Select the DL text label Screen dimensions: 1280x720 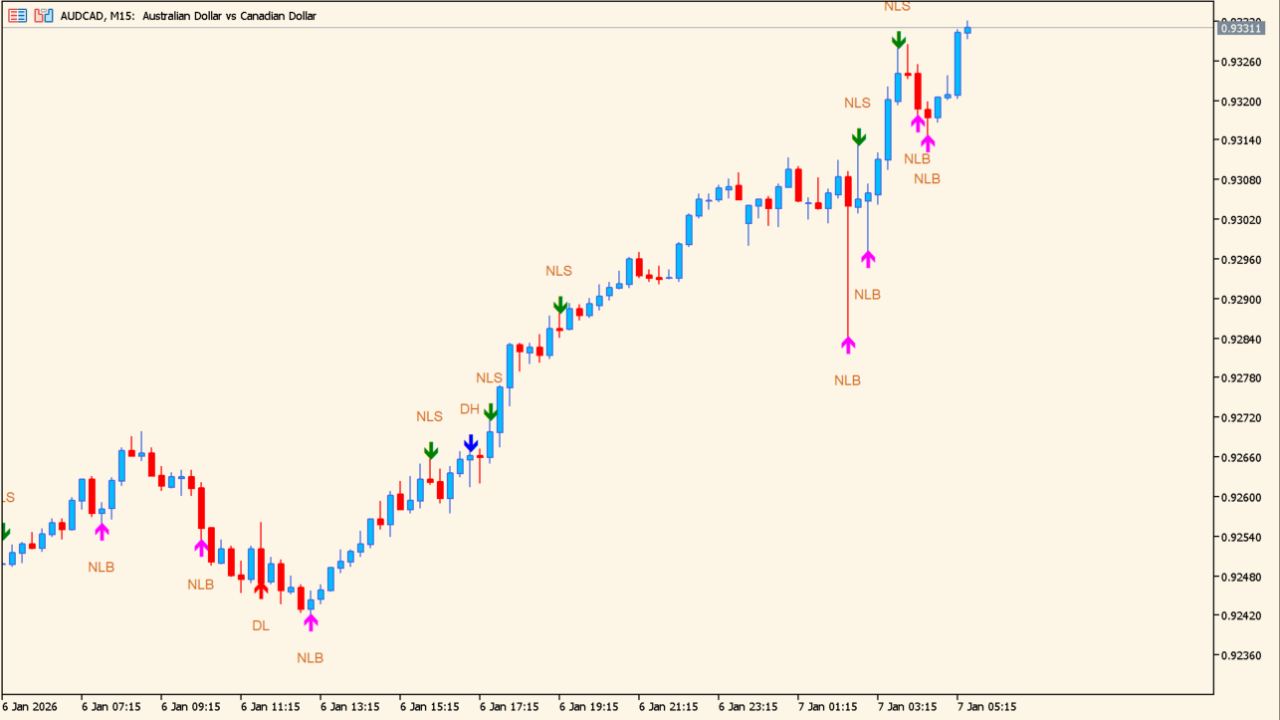click(x=260, y=626)
